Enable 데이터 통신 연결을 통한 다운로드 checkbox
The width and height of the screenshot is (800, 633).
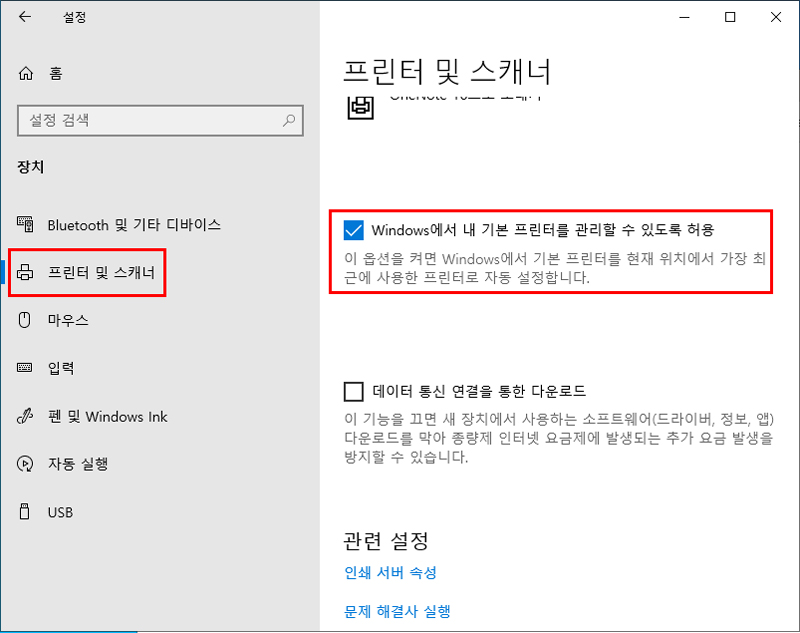[354, 392]
